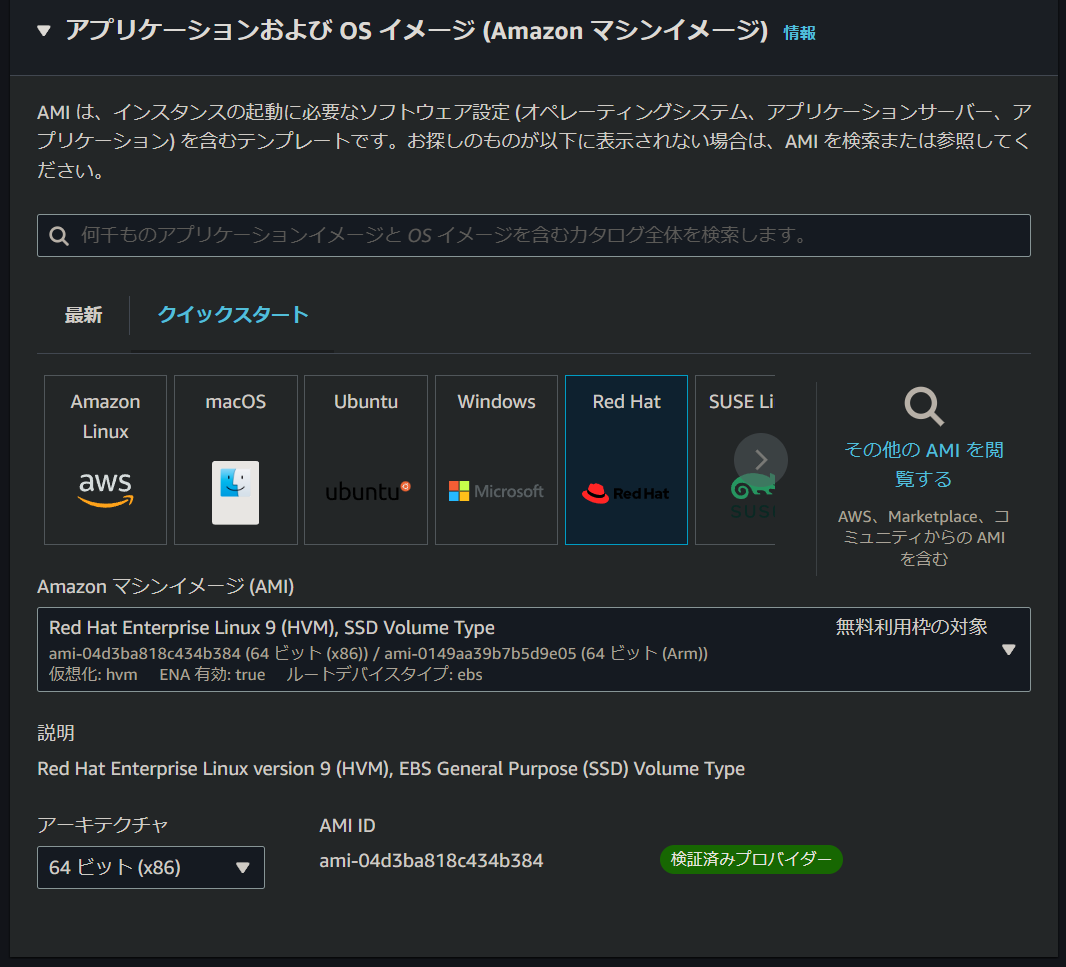Click the large magnifier browse AMI icon
This screenshot has width=1066, height=967.
pos(924,407)
